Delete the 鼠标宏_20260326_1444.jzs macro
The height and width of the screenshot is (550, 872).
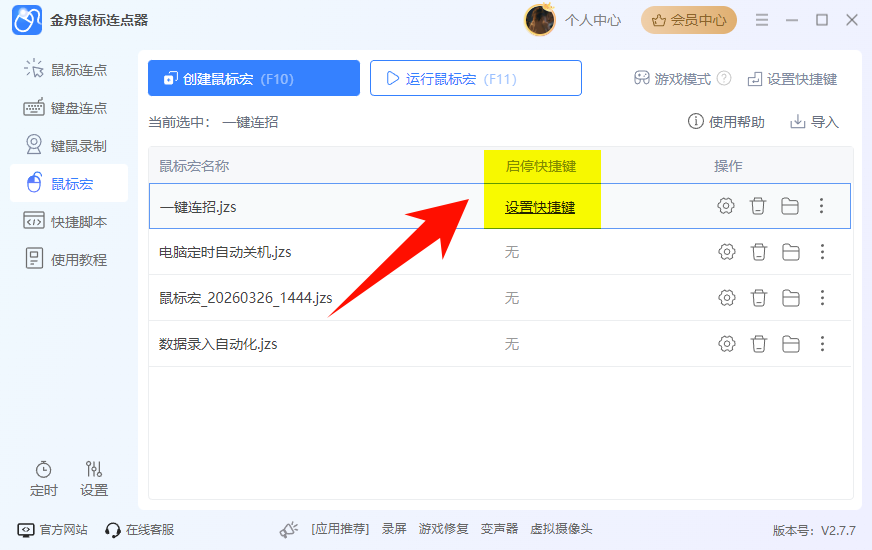759,298
